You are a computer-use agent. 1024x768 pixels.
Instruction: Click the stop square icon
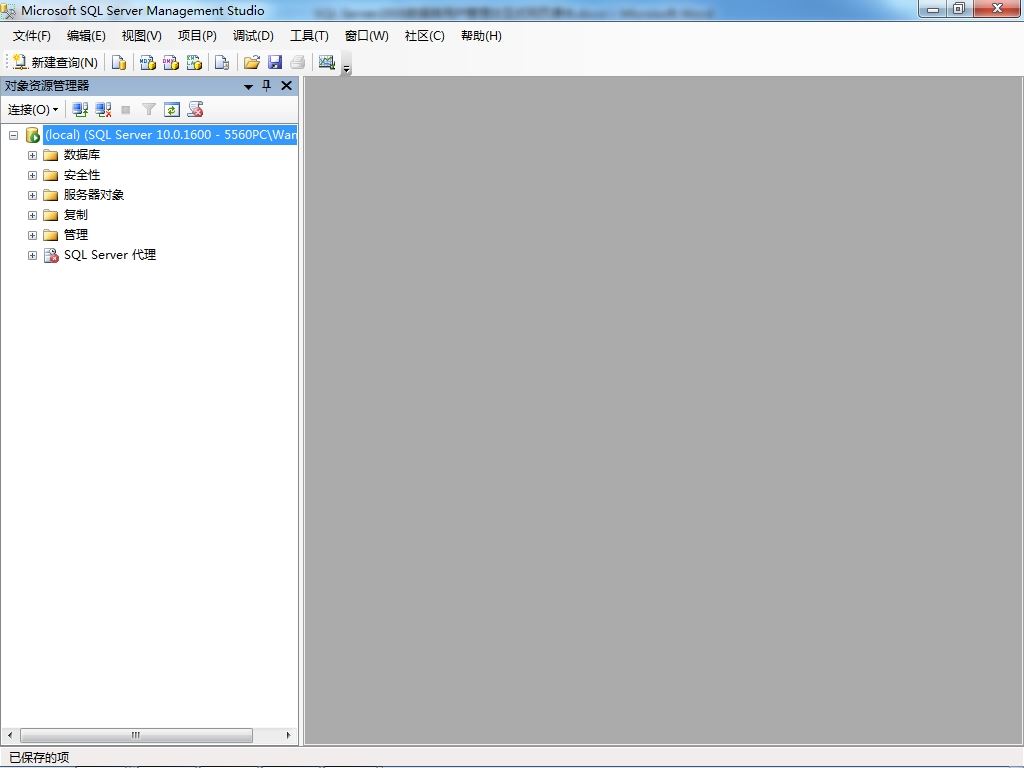coord(126,110)
